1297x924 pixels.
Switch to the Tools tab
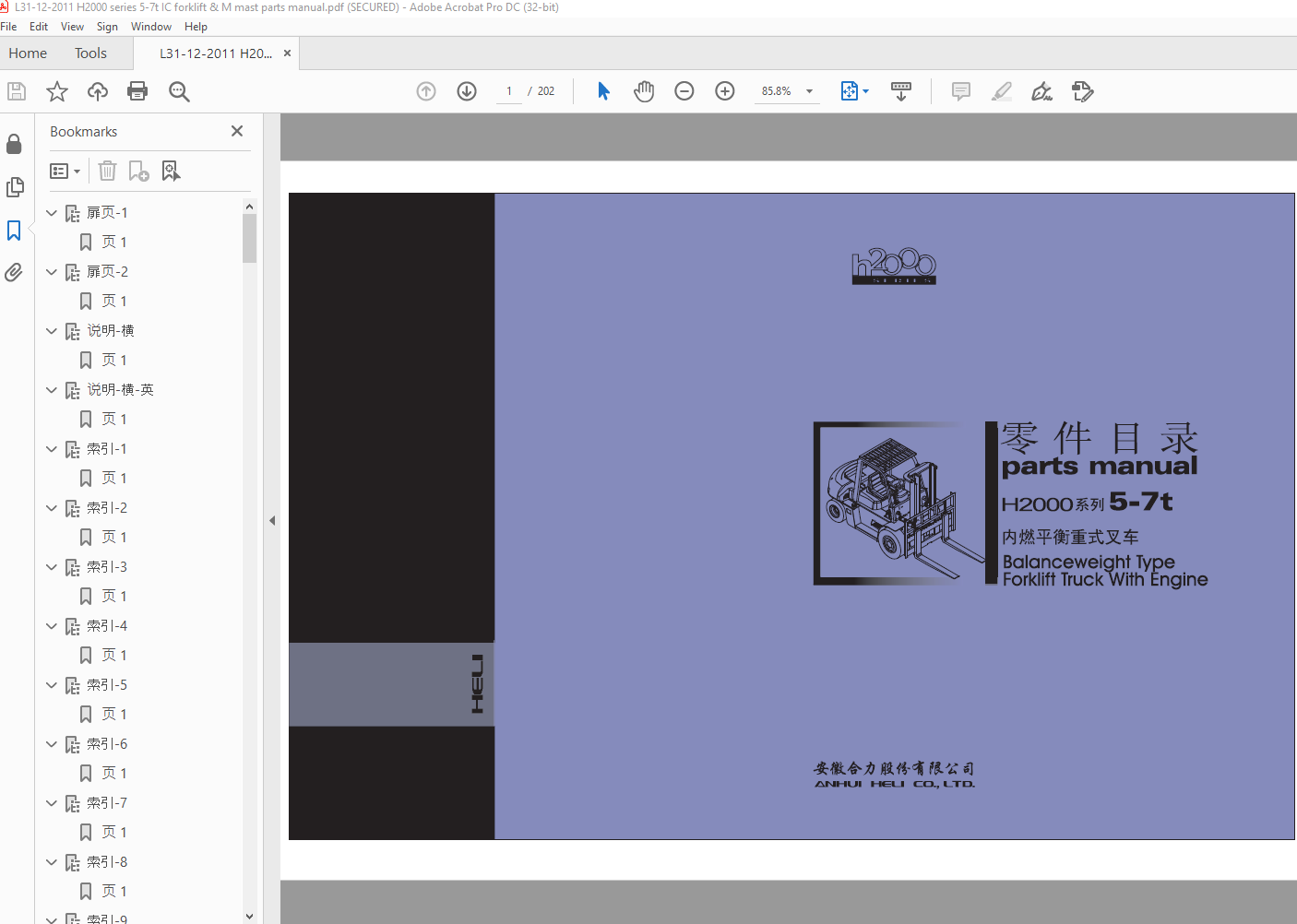[x=90, y=53]
